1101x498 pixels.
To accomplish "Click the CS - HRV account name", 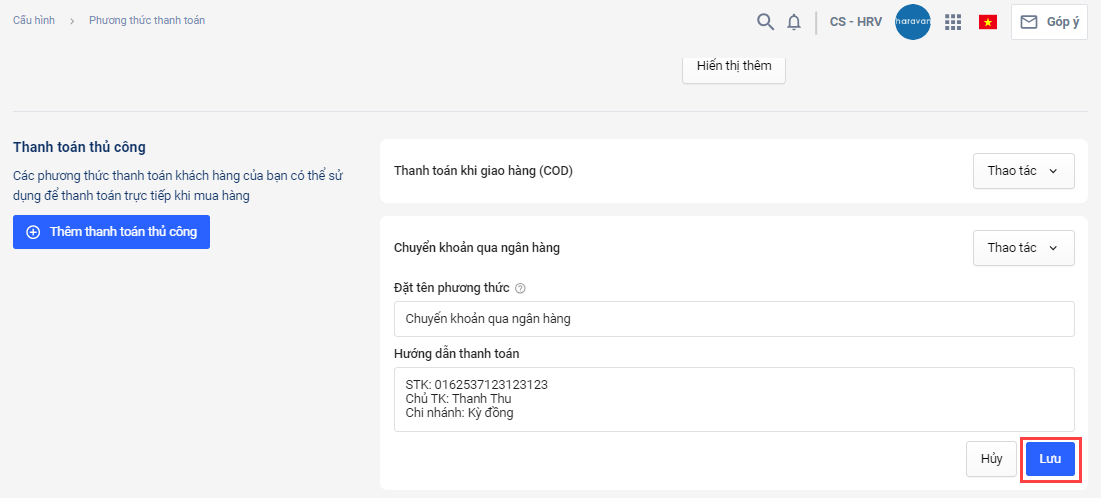I will (856, 21).
